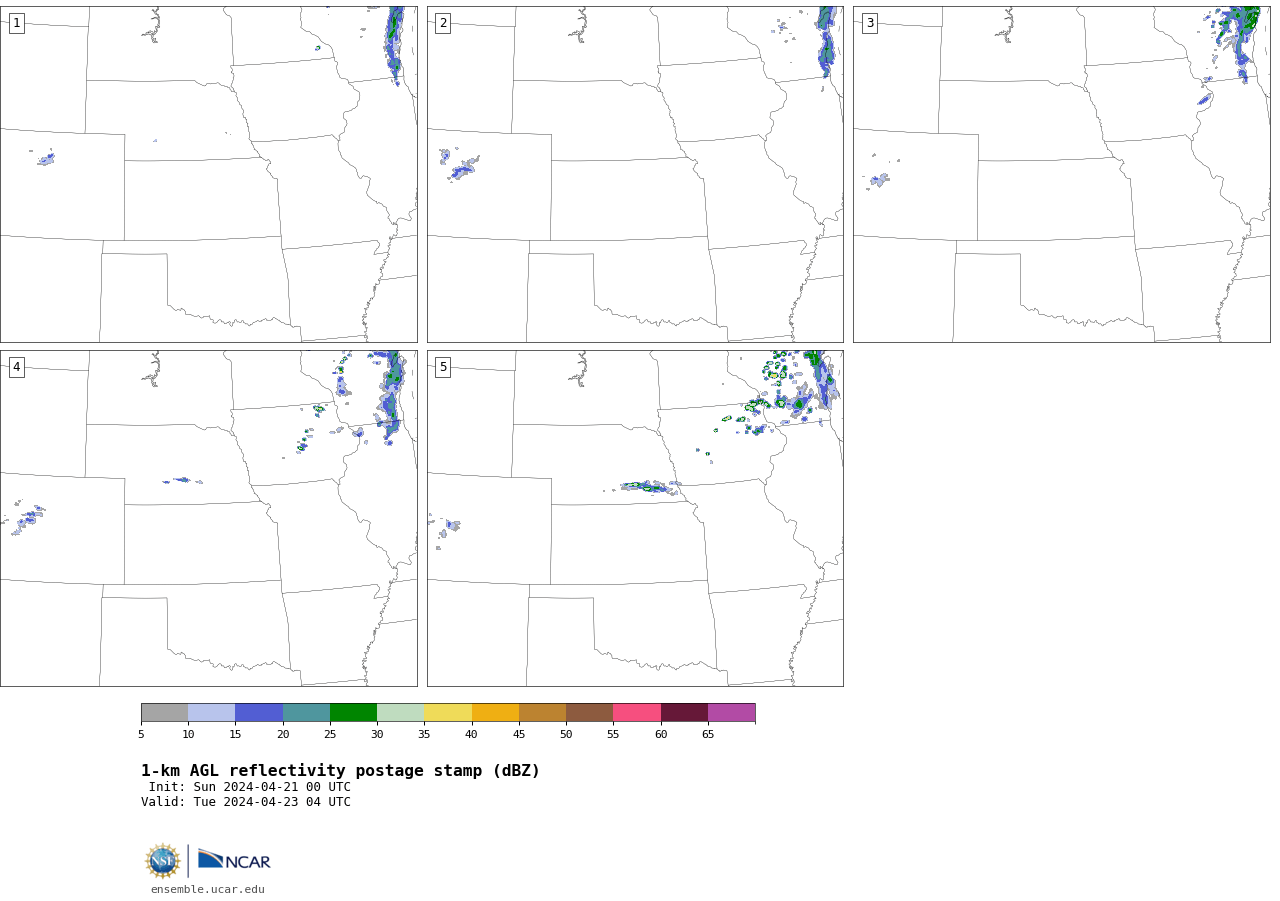Click the colorbar tick label 65

tap(708, 735)
